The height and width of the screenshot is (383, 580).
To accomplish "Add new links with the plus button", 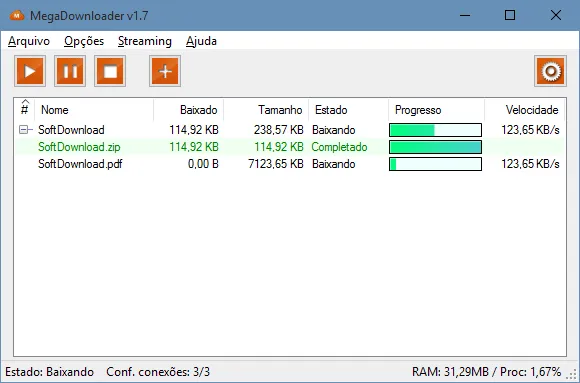I will 165,71.
